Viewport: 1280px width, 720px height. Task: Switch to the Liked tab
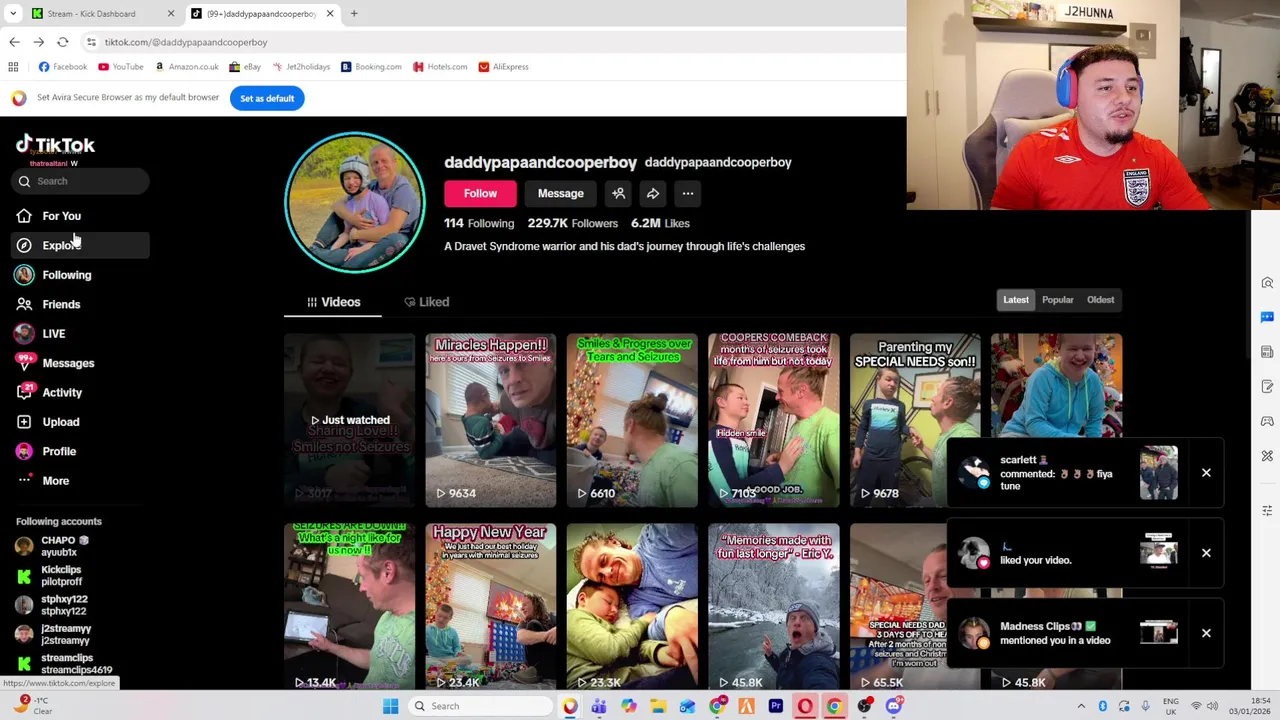pos(427,302)
